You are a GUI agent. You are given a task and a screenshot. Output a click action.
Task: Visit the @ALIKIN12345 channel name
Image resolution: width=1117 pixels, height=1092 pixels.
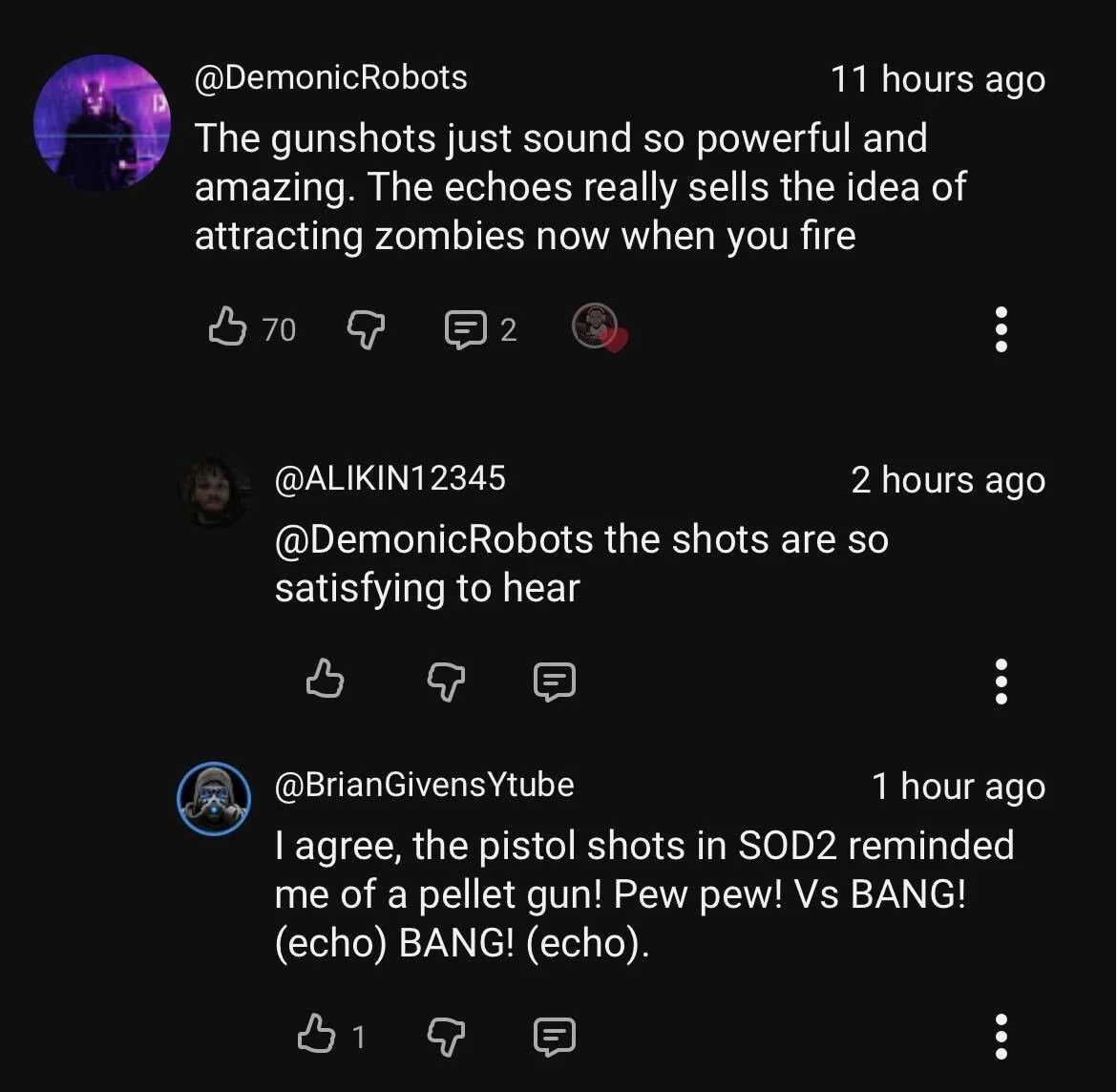390,477
